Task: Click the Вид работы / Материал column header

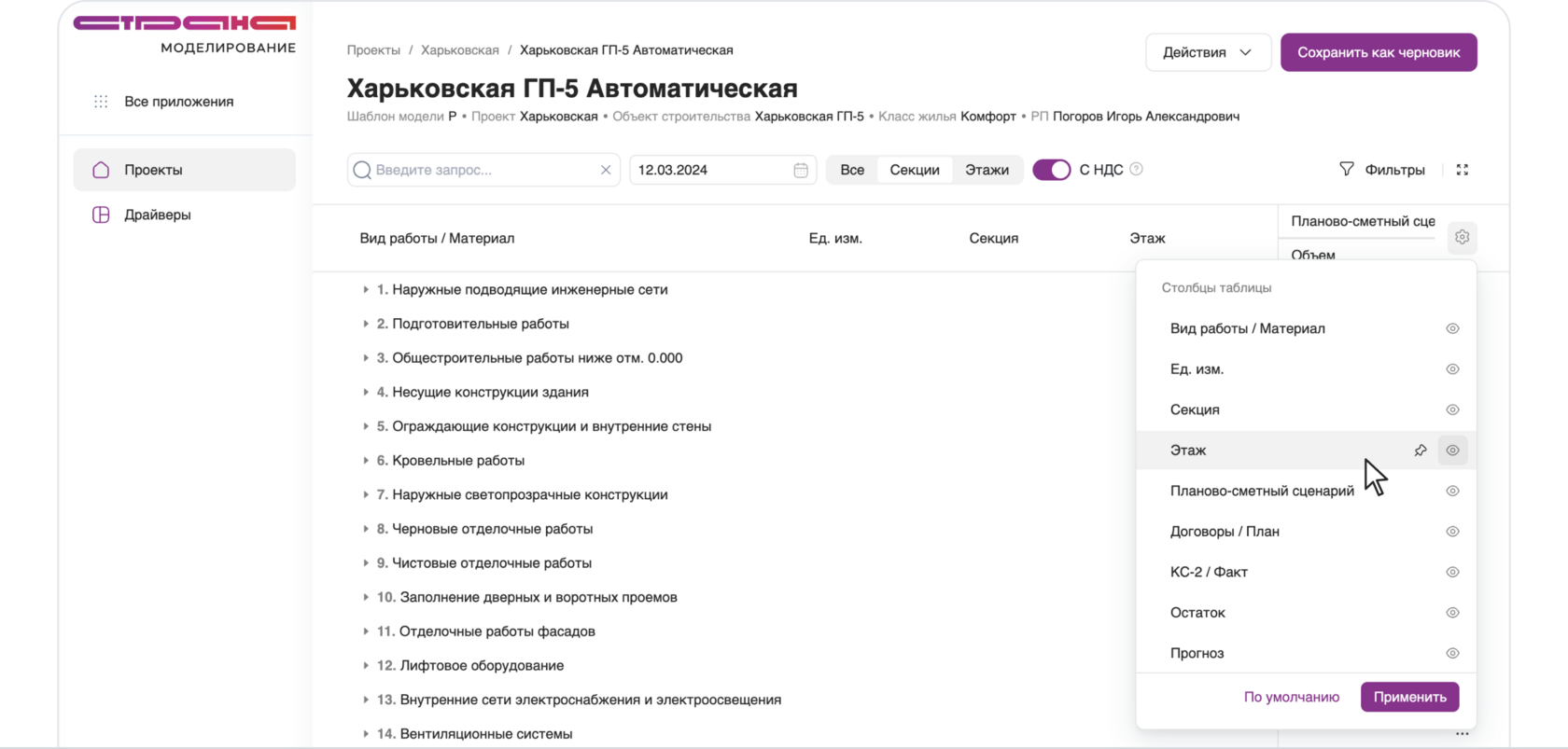Action: click(x=437, y=239)
